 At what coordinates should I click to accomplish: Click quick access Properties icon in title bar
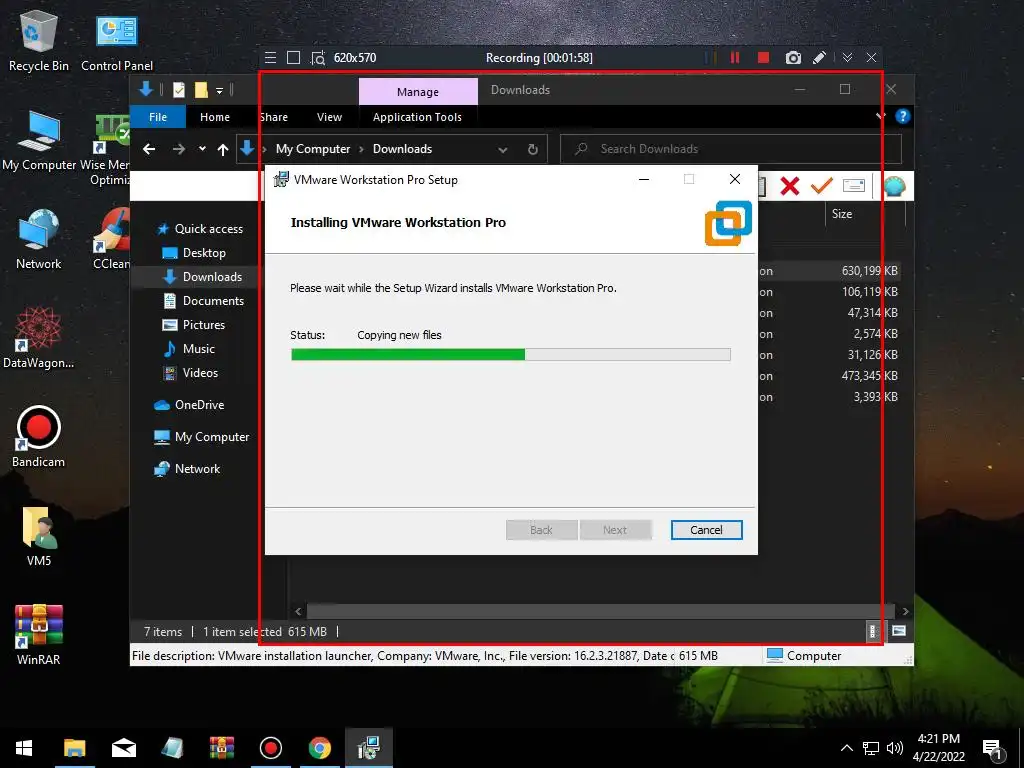(178, 89)
